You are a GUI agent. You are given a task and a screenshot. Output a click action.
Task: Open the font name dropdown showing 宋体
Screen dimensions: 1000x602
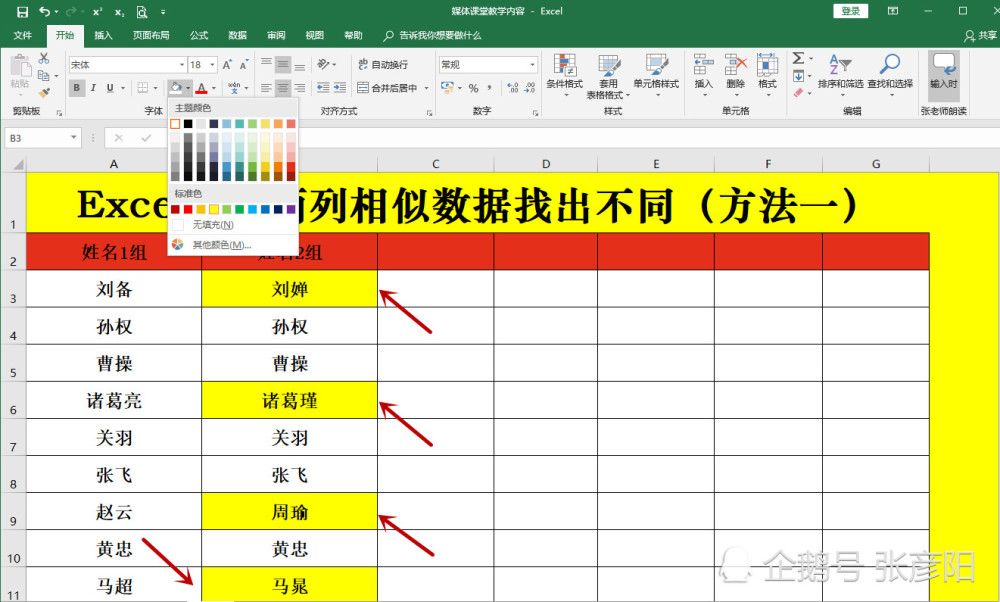pyautogui.click(x=182, y=64)
